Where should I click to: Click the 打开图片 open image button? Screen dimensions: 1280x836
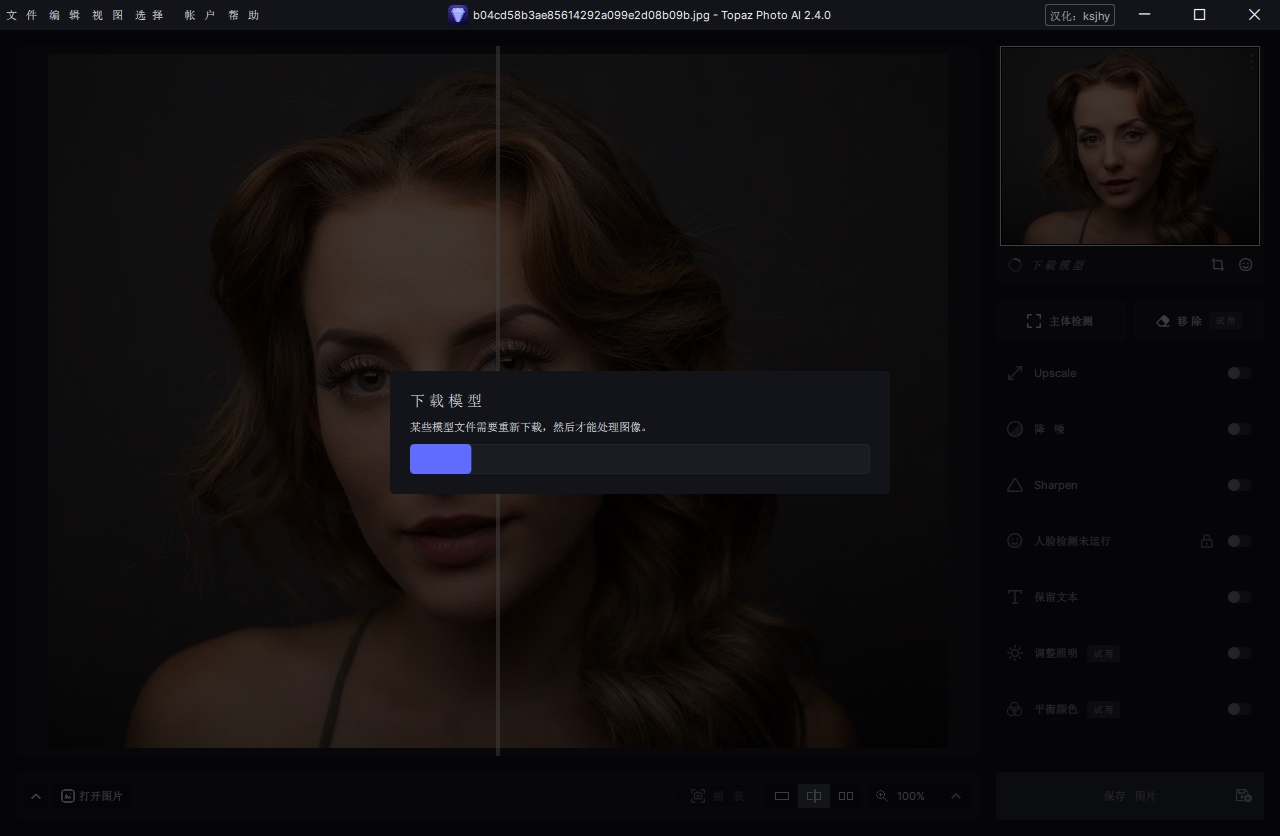[92, 796]
